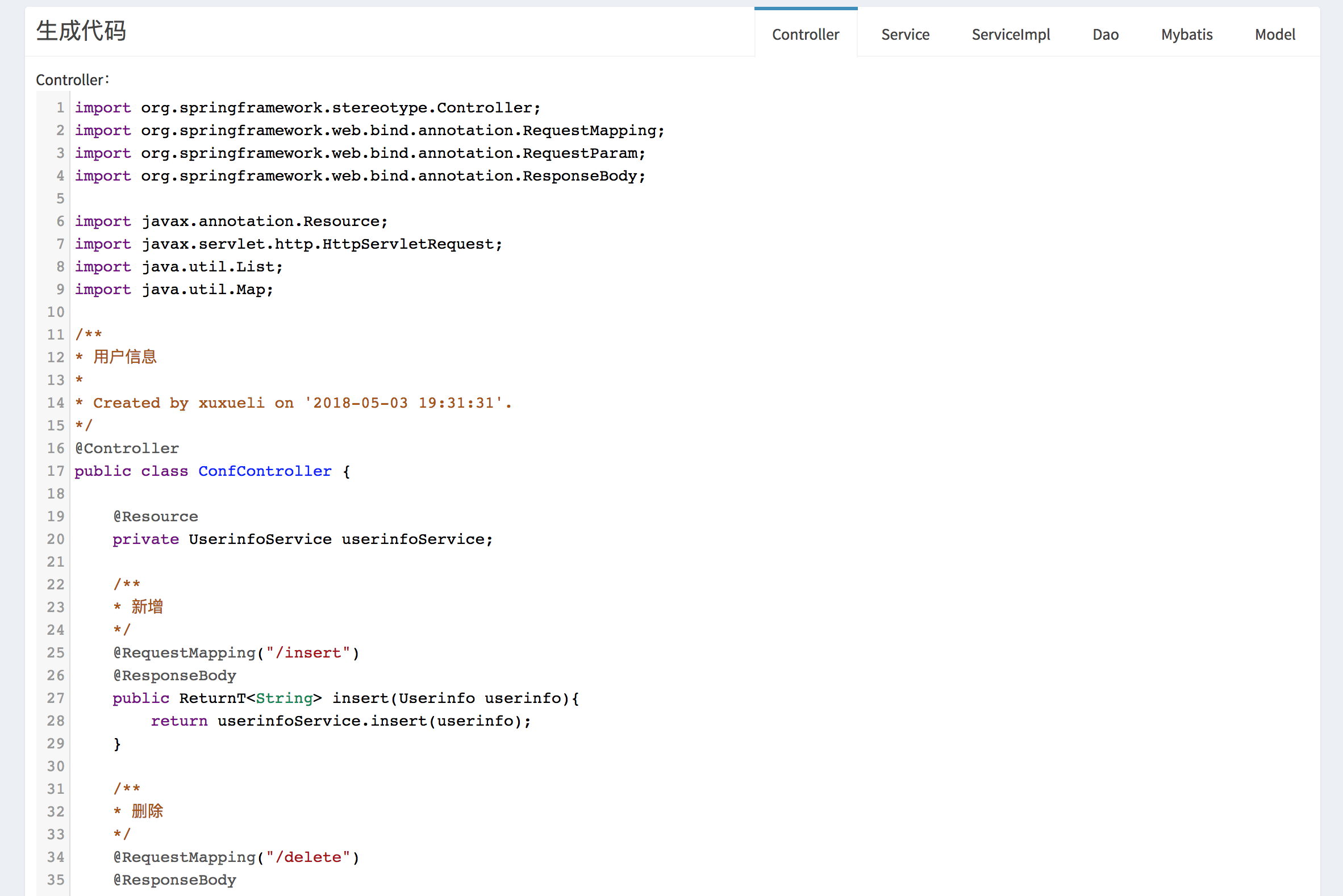
Task: Click the private UserinfoService declaration line
Action: [302, 539]
